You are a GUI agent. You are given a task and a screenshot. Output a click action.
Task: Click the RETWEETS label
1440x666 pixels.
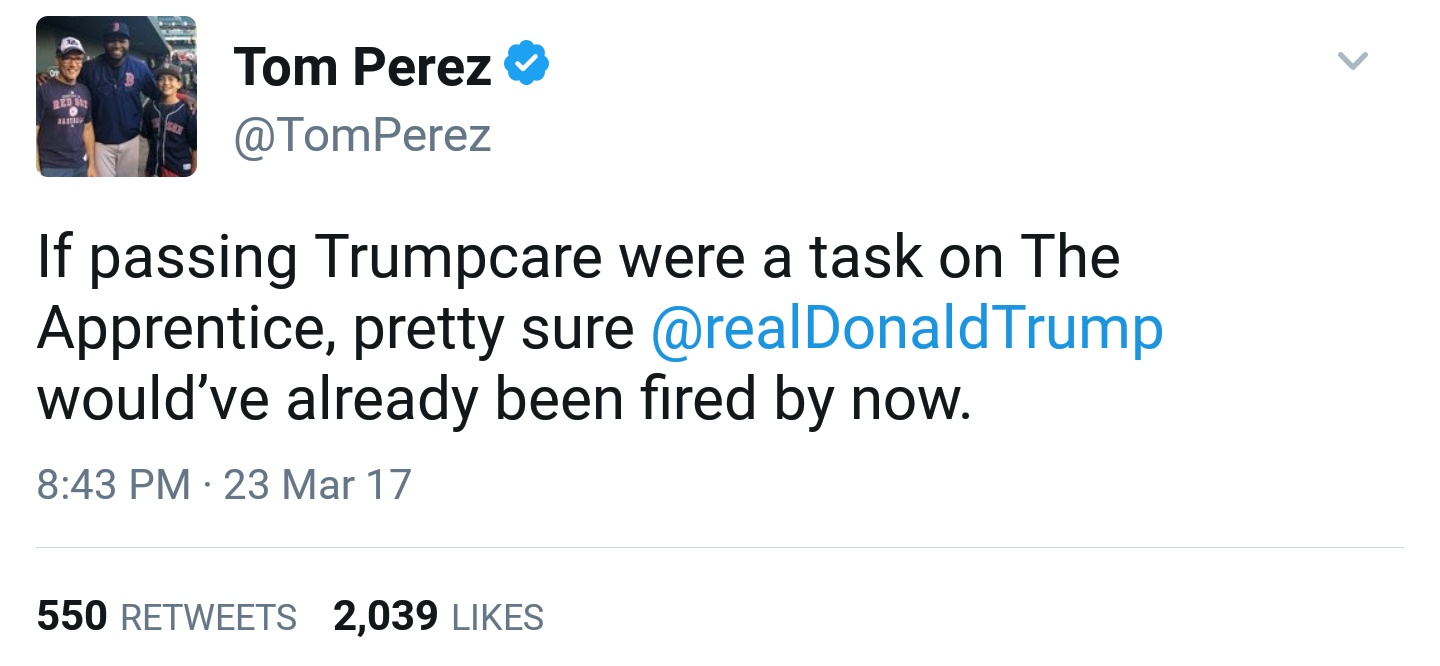[x=208, y=618]
